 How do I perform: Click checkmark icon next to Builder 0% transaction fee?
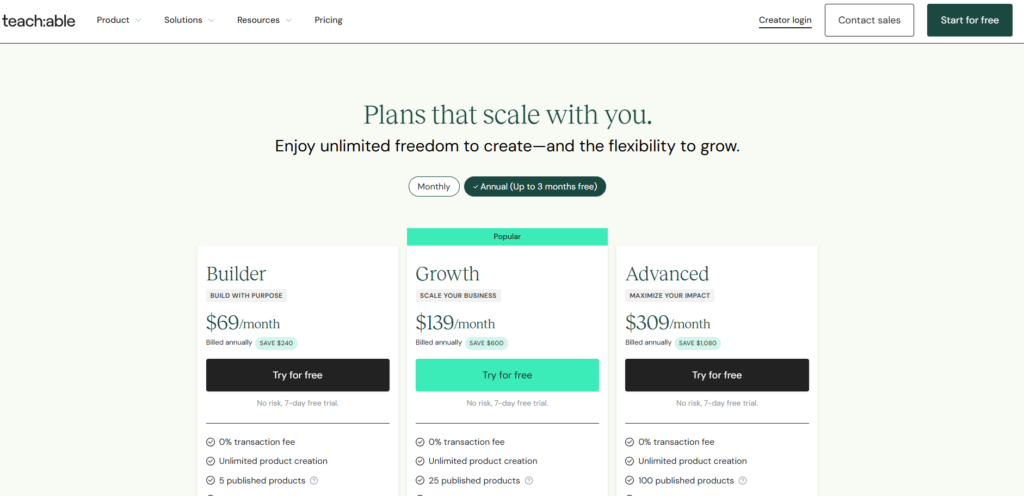(211, 442)
